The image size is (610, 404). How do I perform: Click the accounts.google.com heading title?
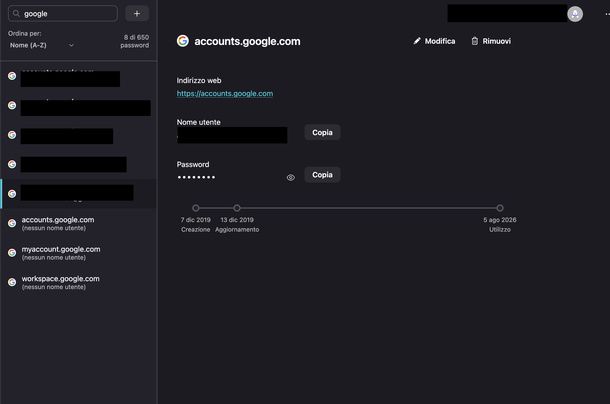tap(247, 41)
